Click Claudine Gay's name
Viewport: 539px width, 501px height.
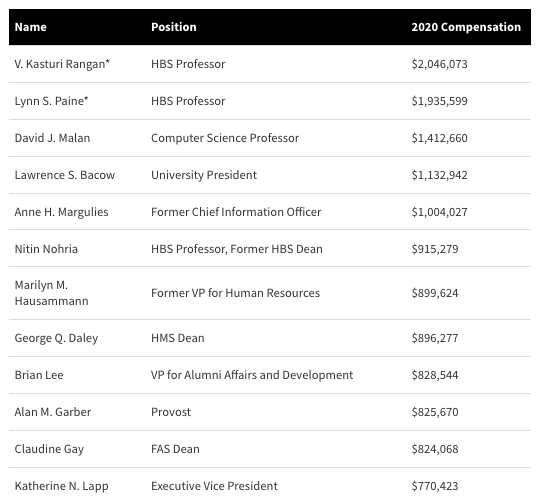[x=49, y=449]
